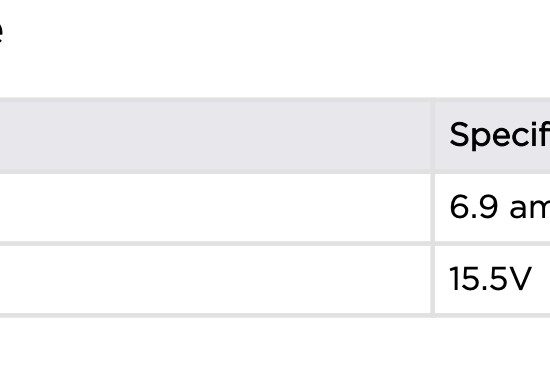
Task: Click the column divider left of "6.9 am"
Action: pos(433,208)
